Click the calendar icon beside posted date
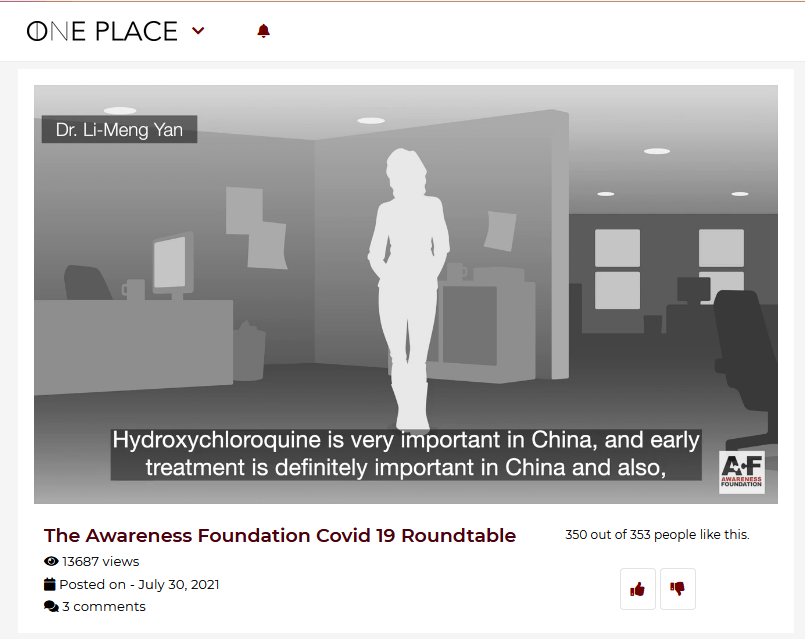Viewport: 805px width, 639px height. (50, 584)
